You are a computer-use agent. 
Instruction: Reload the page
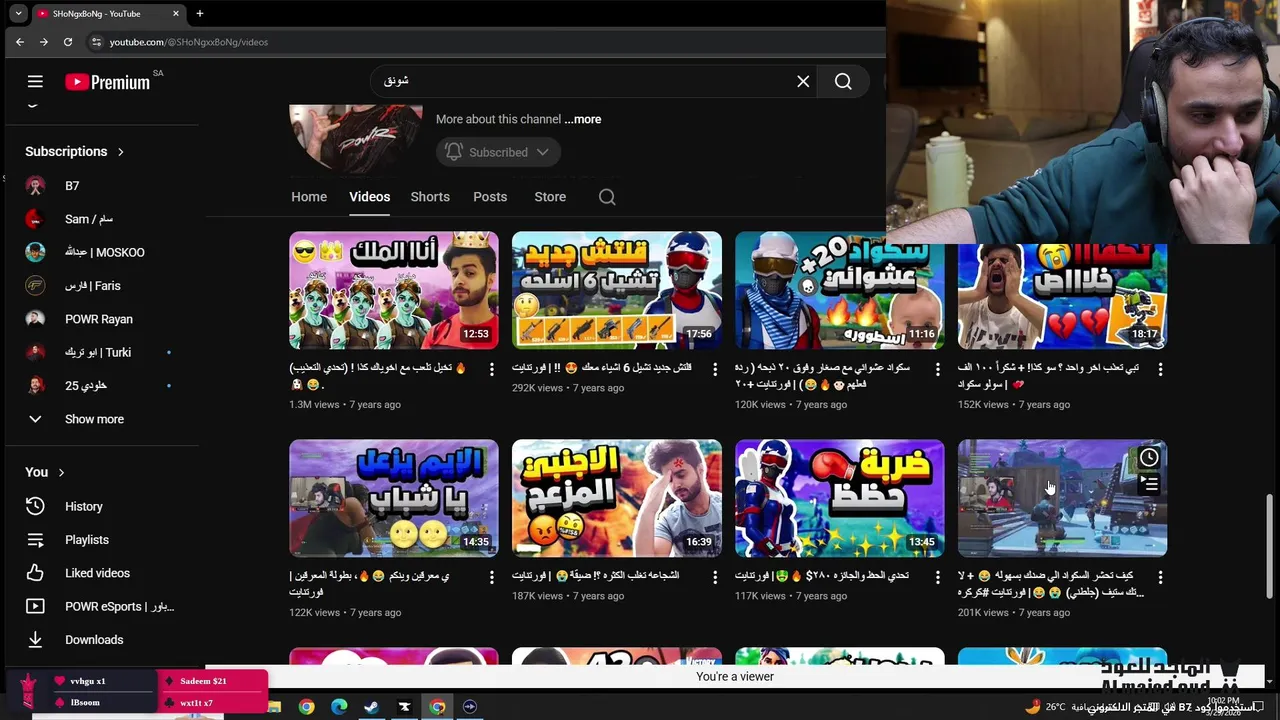click(x=68, y=42)
